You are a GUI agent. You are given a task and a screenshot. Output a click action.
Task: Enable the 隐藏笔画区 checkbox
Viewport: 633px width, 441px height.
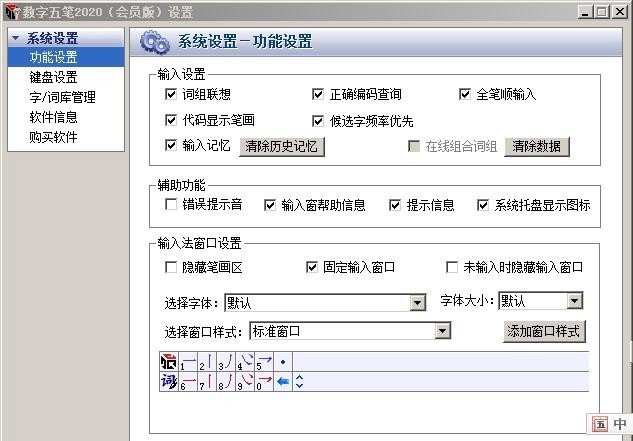(x=171, y=267)
